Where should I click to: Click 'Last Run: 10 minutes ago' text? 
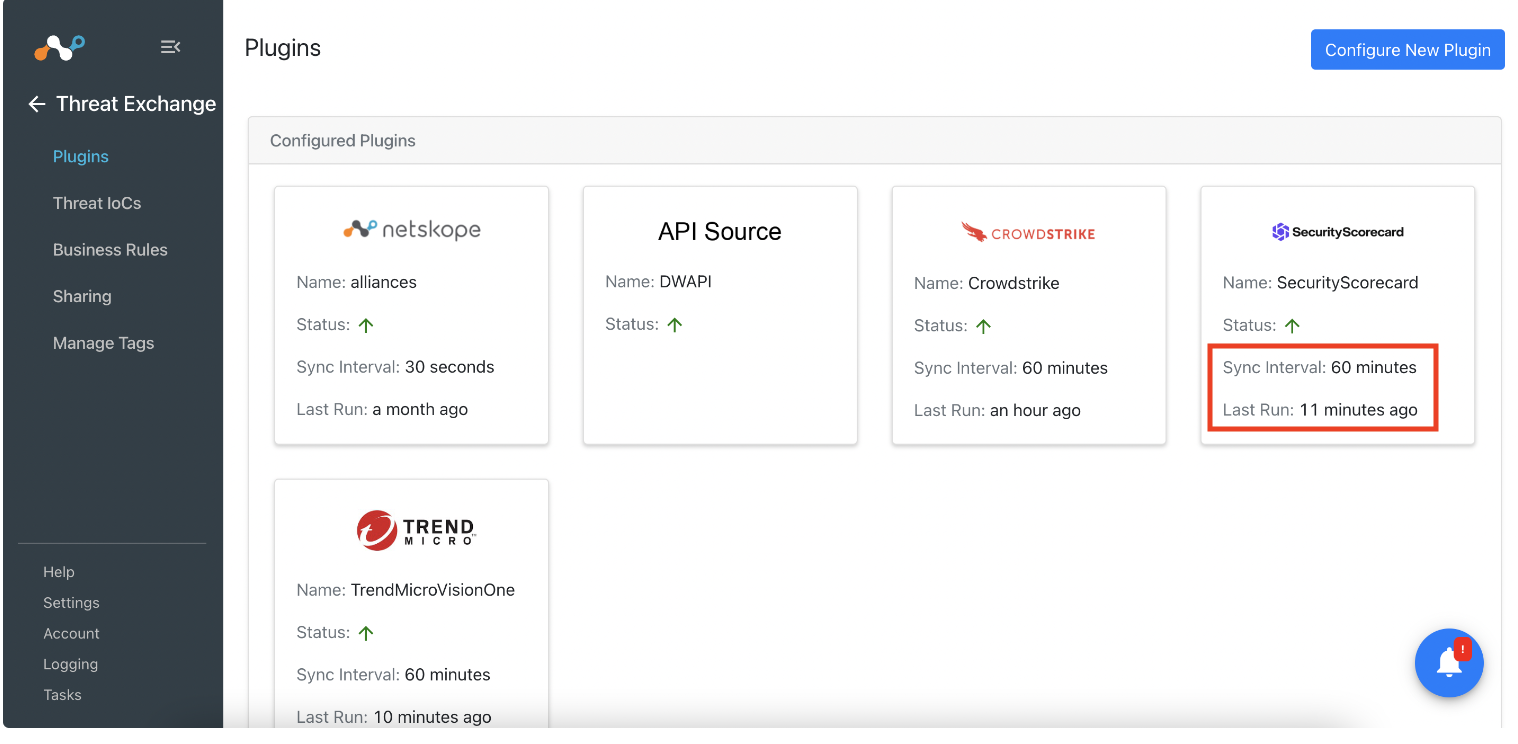[394, 717]
